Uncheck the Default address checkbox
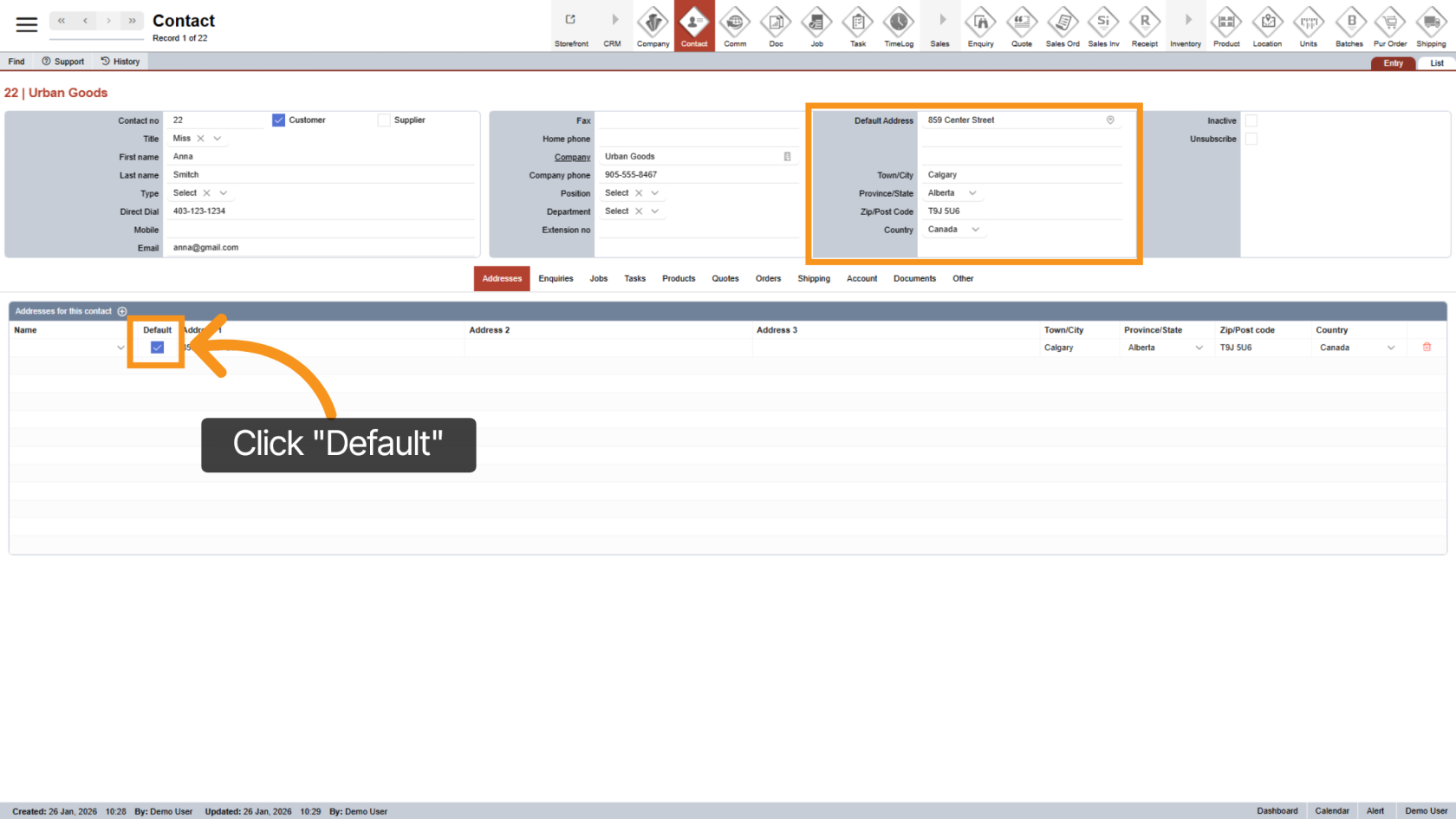Viewport: 1456px width, 819px height. [157, 347]
